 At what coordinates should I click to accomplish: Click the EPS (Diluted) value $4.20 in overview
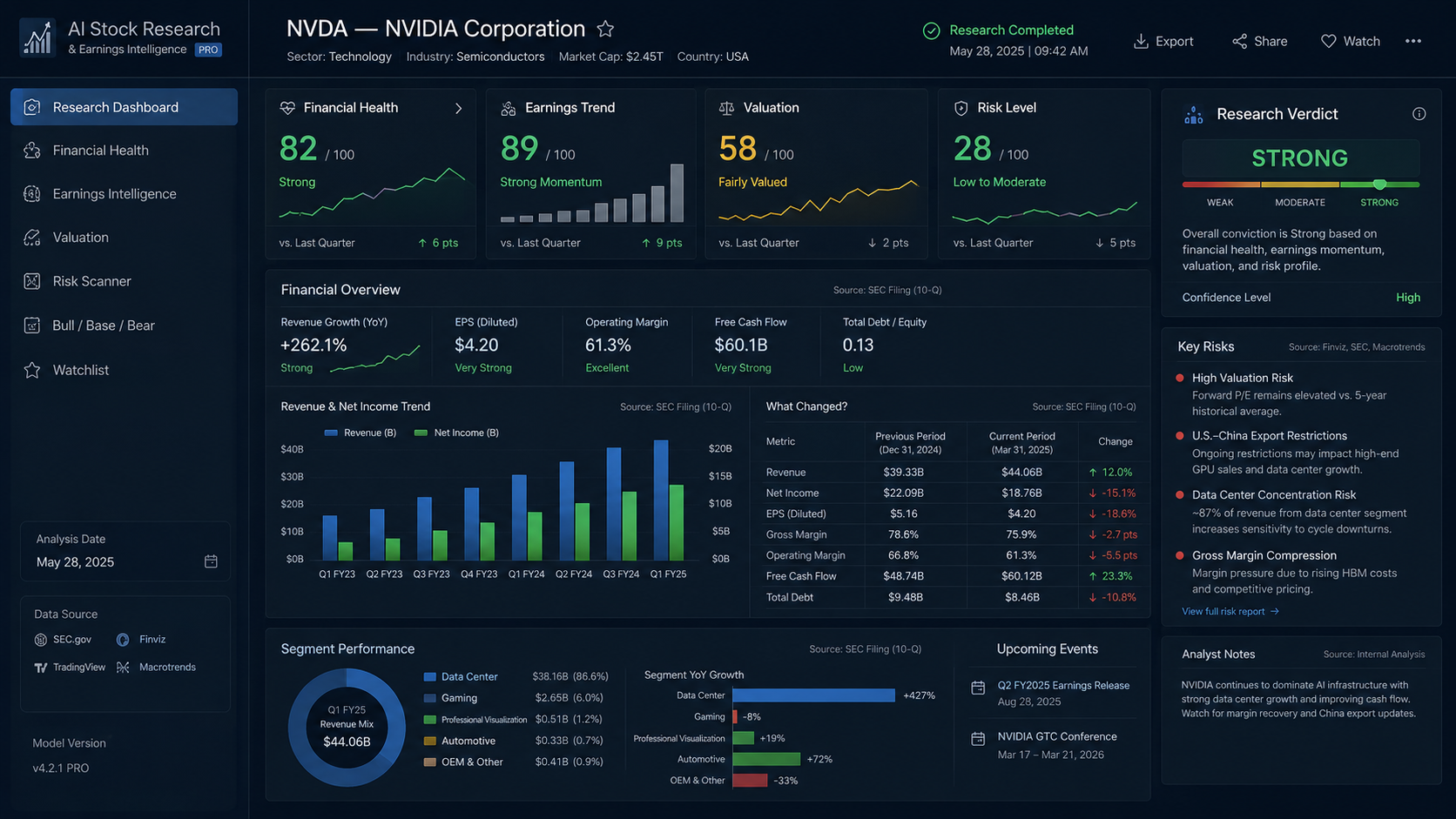(x=476, y=346)
